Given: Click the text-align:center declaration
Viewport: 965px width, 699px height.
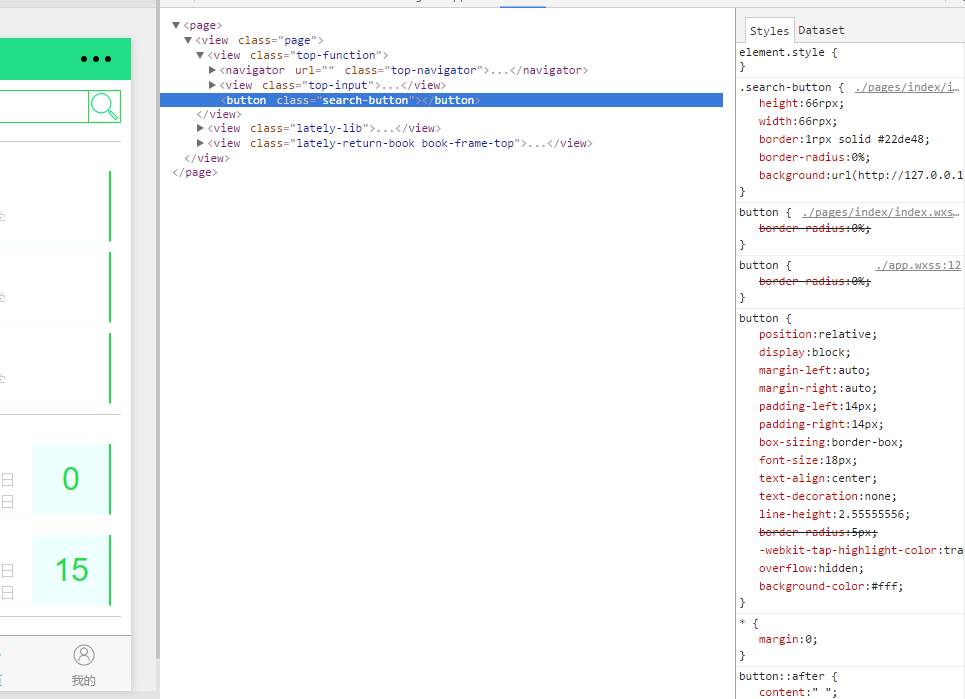Looking at the screenshot, I should pos(817,478).
